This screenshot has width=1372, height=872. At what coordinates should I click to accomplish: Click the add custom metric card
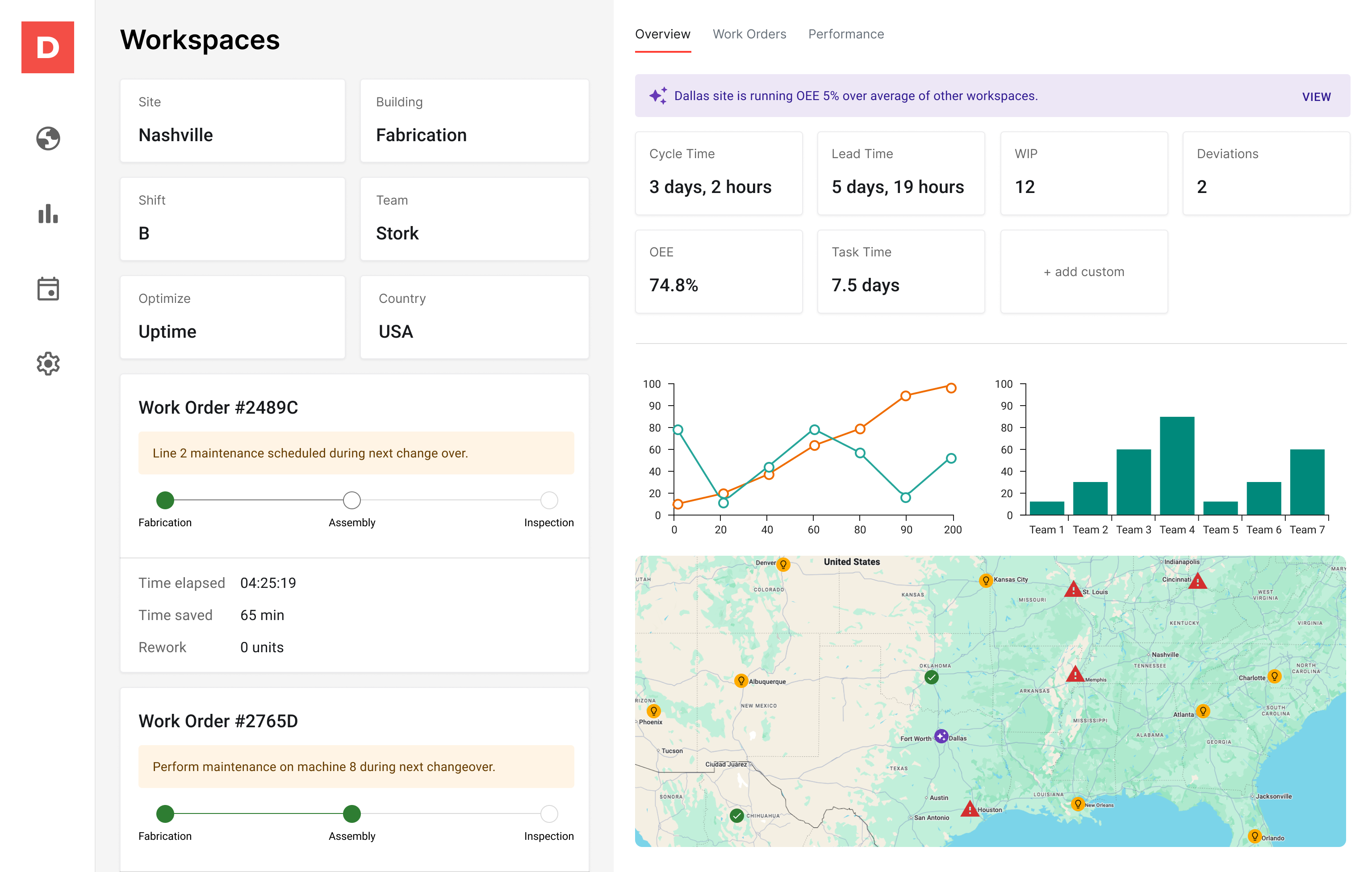pyautogui.click(x=1083, y=271)
